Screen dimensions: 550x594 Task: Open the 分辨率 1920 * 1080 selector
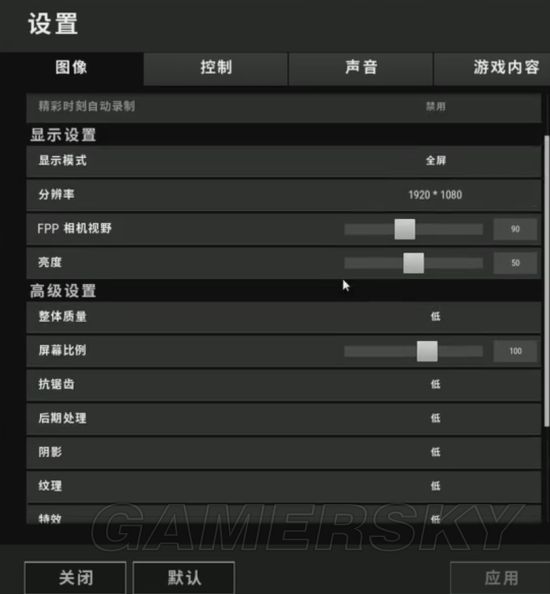(435, 195)
